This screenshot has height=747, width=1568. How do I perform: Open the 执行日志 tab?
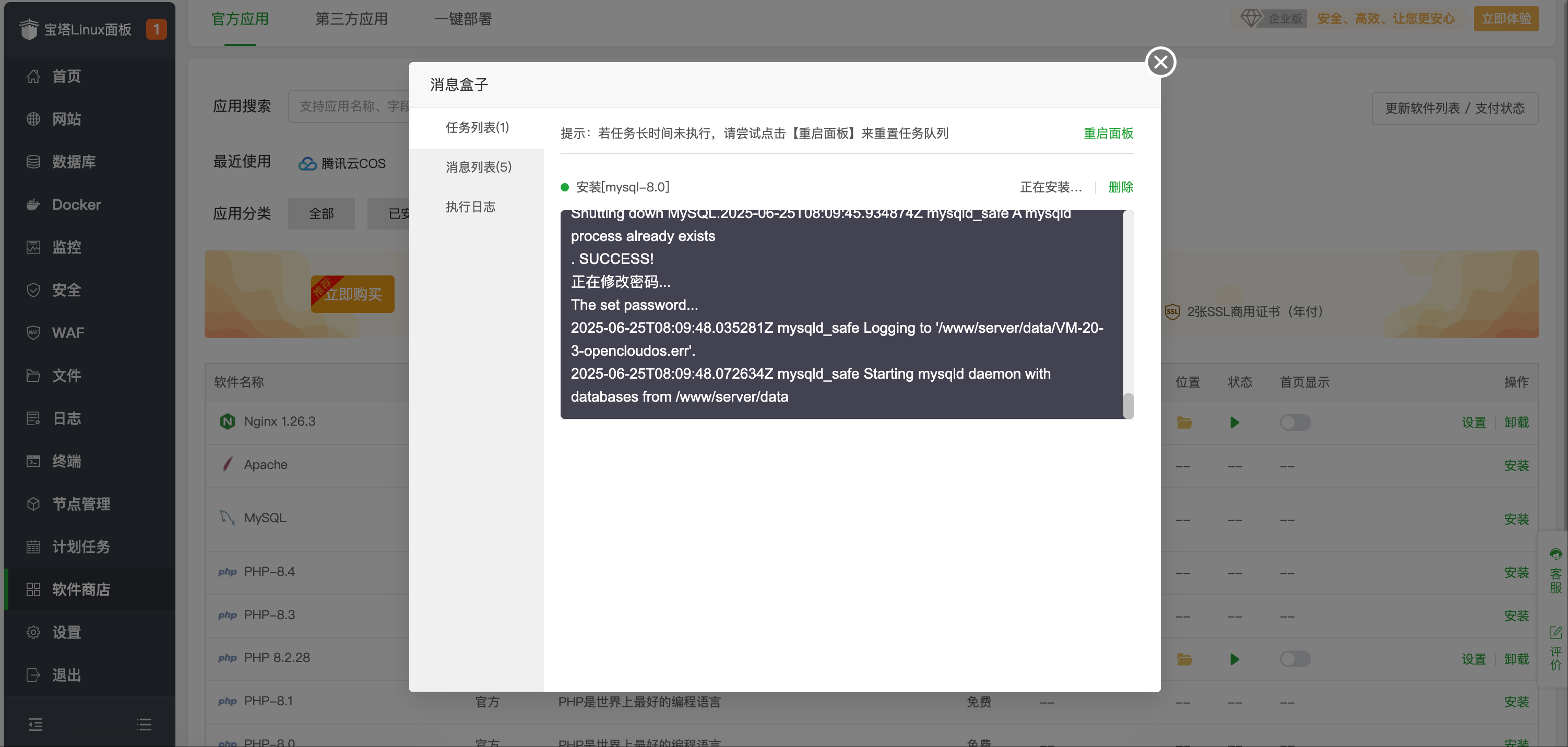[470, 207]
